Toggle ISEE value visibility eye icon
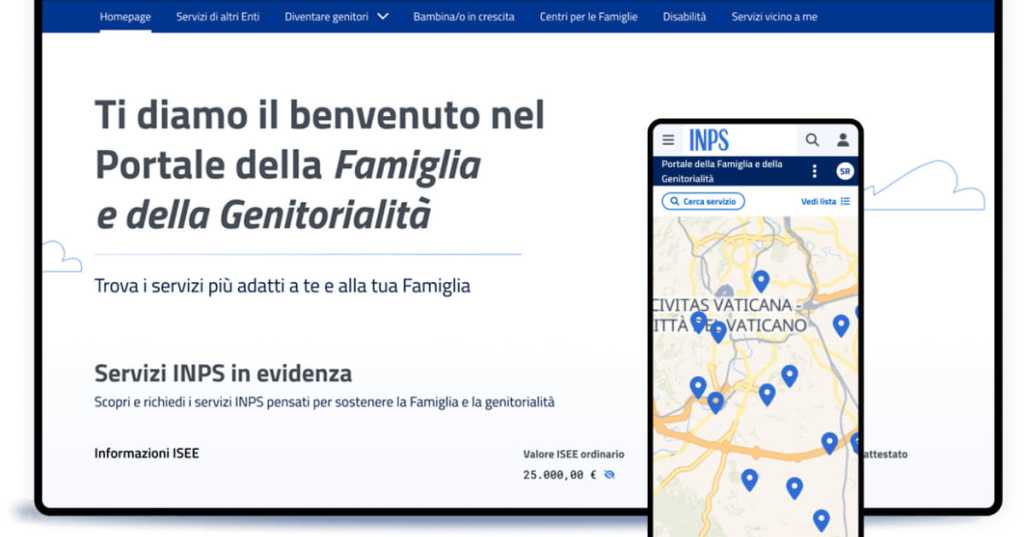1024x537 pixels. pyautogui.click(x=609, y=475)
